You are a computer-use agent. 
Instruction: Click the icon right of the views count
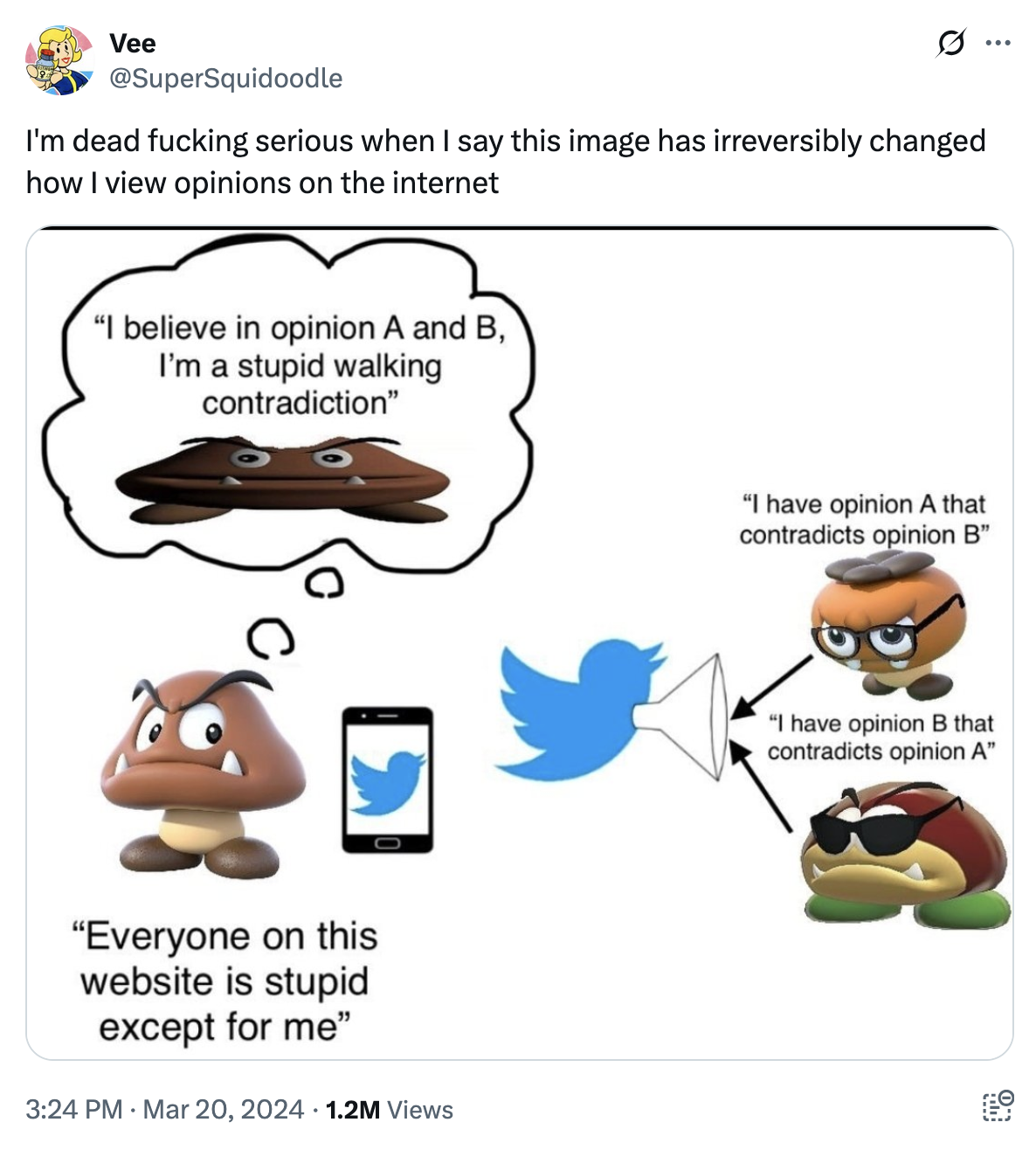(998, 1105)
